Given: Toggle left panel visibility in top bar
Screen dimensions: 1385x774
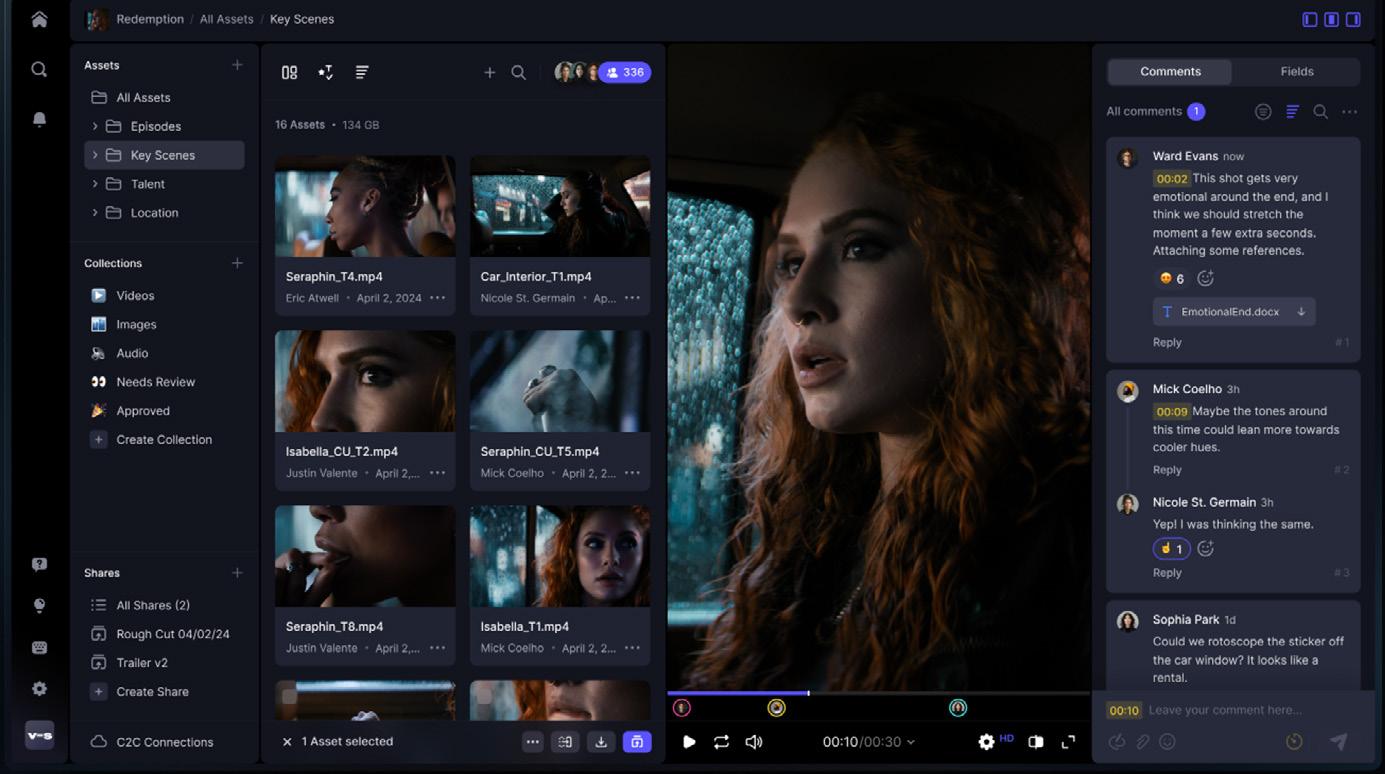Looking at the screenshot, I should click(x=1310, y=19).
